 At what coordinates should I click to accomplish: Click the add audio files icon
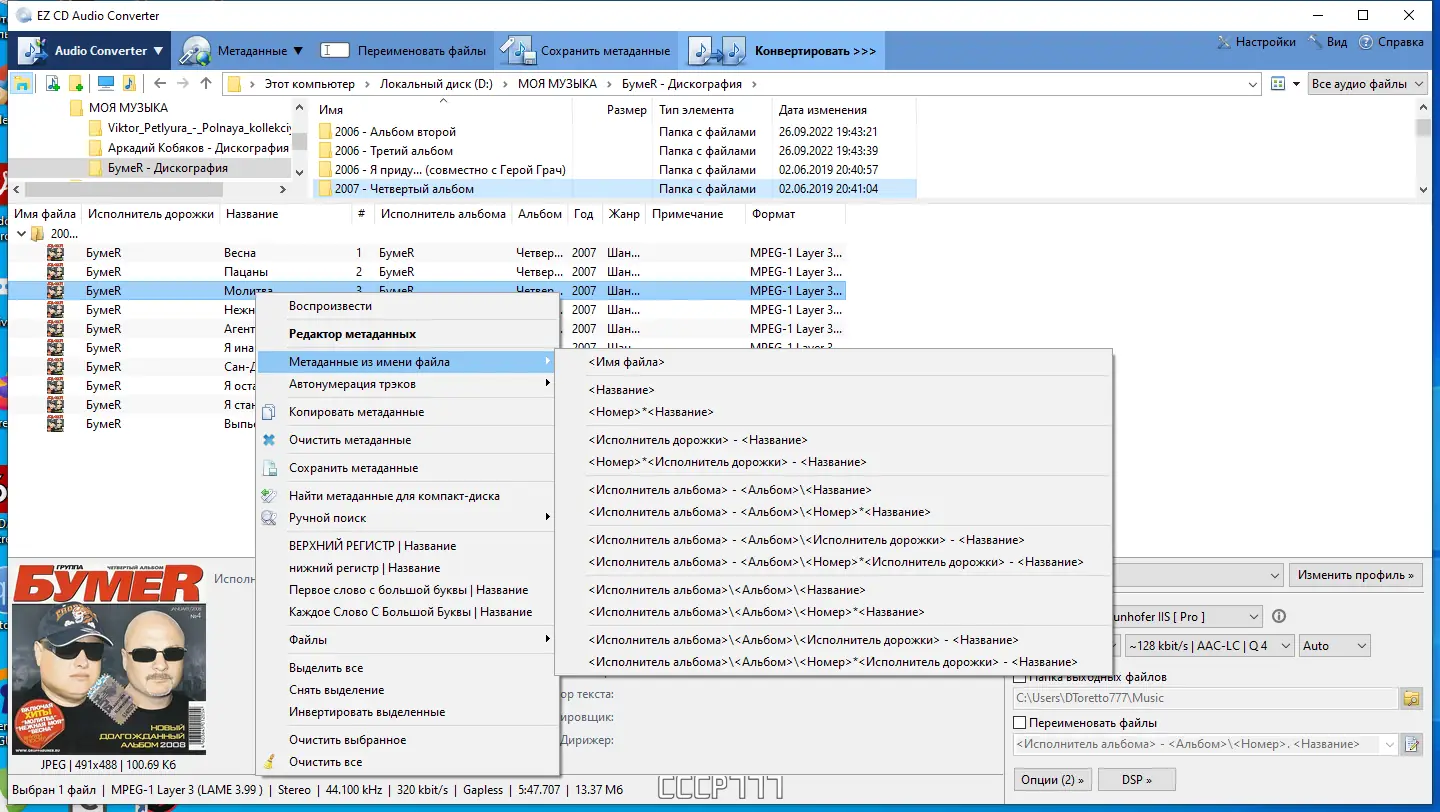point(52,84)
